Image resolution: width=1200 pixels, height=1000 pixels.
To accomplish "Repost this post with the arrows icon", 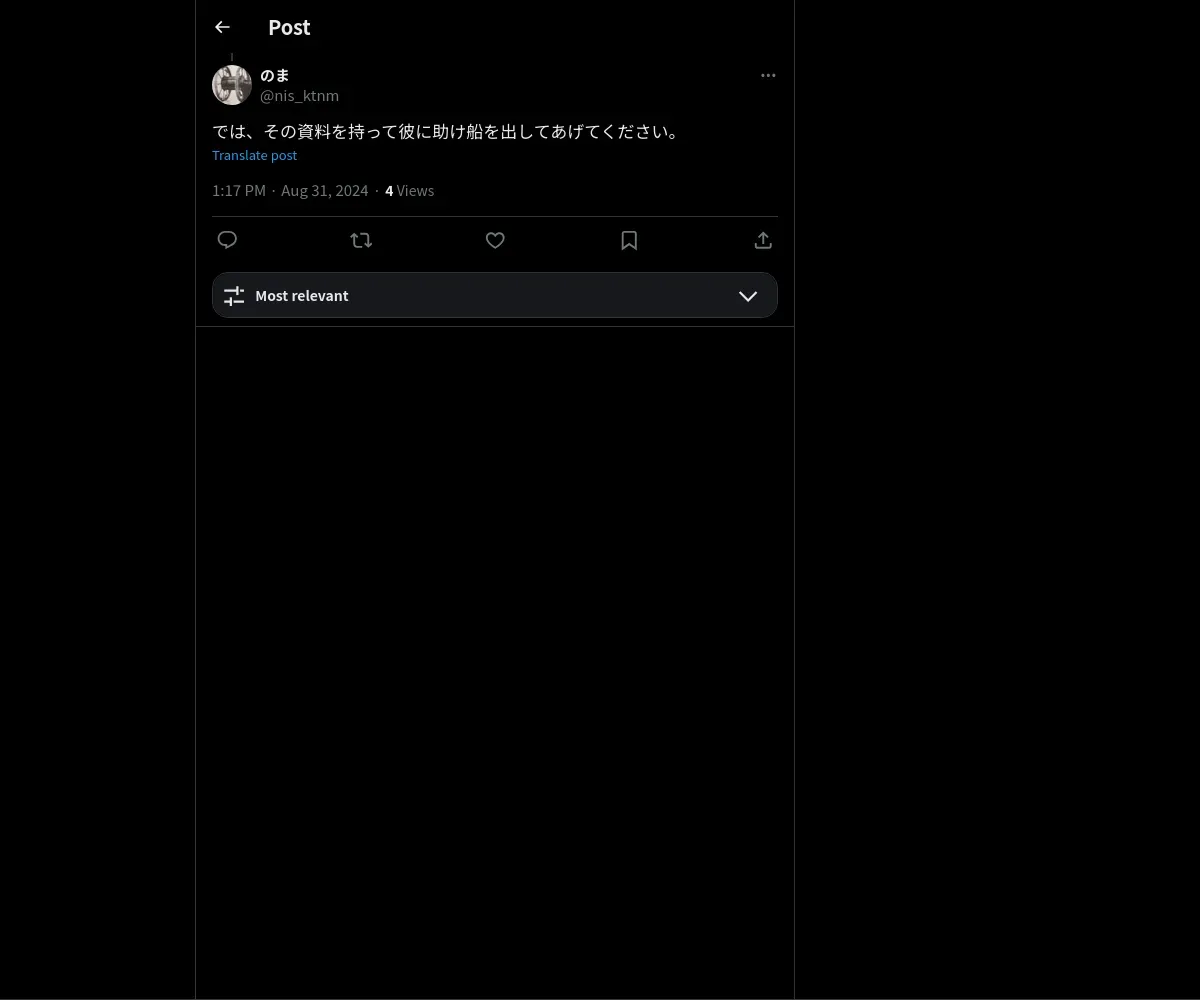I will coord(361,240).
